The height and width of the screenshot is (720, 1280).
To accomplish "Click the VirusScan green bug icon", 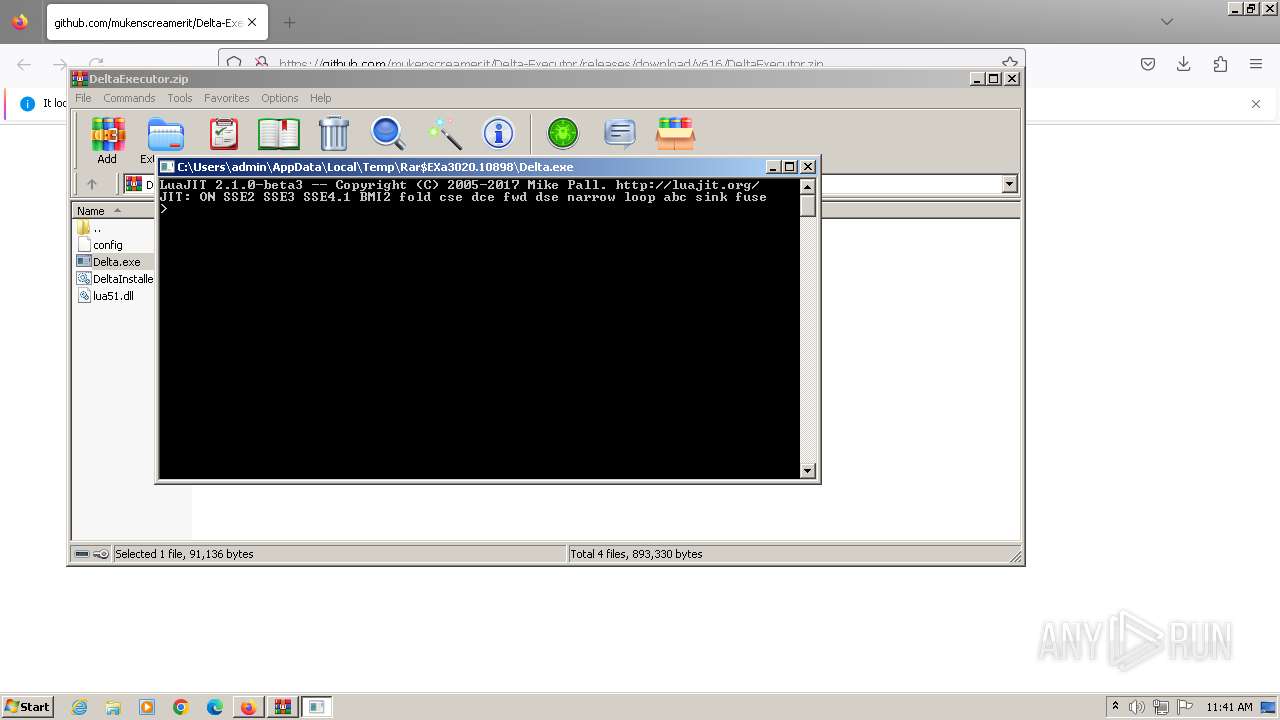I will tap(563, 133).
